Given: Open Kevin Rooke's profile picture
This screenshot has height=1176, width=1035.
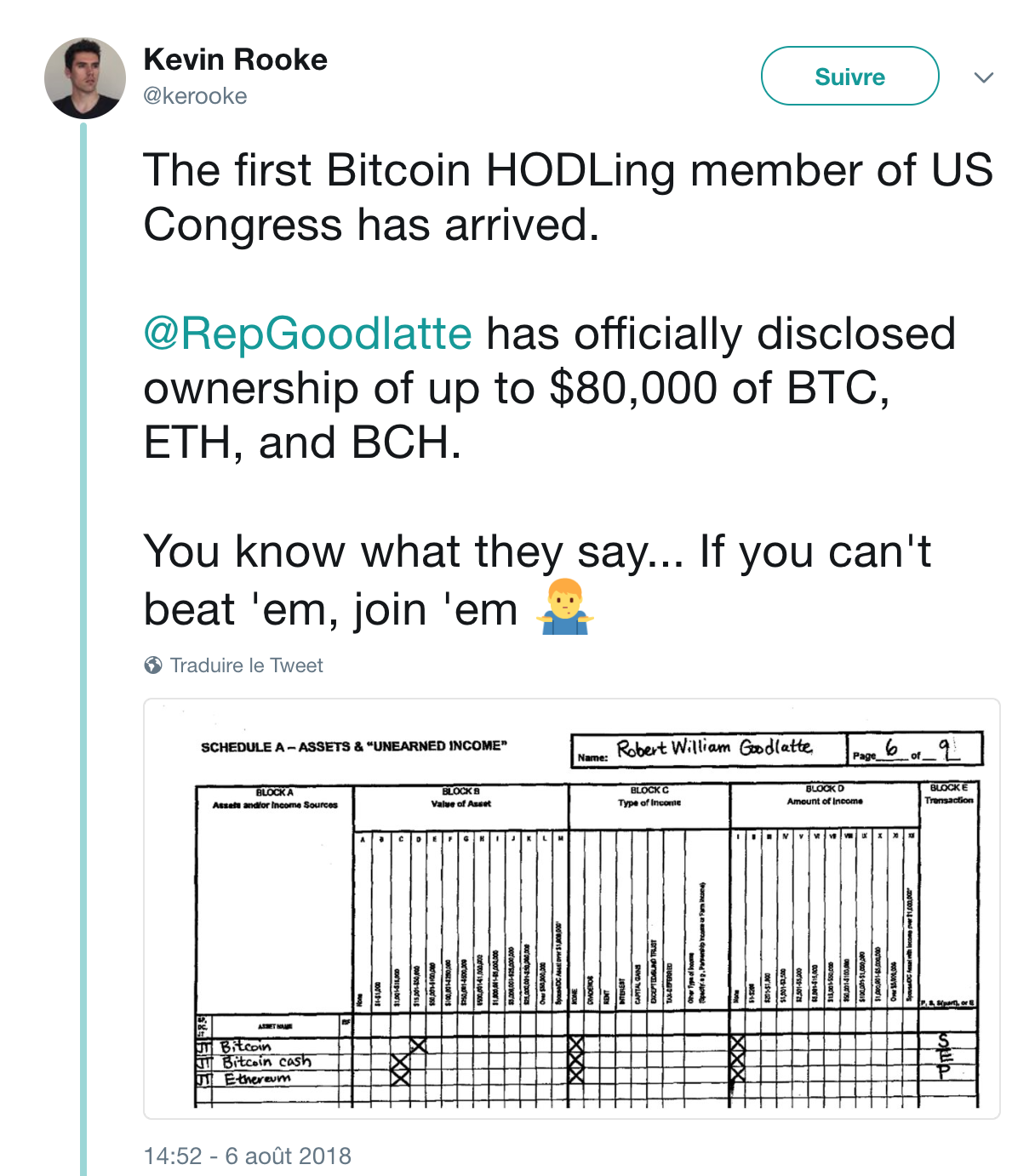Looking at the screenshot, I should pos(85,77).
